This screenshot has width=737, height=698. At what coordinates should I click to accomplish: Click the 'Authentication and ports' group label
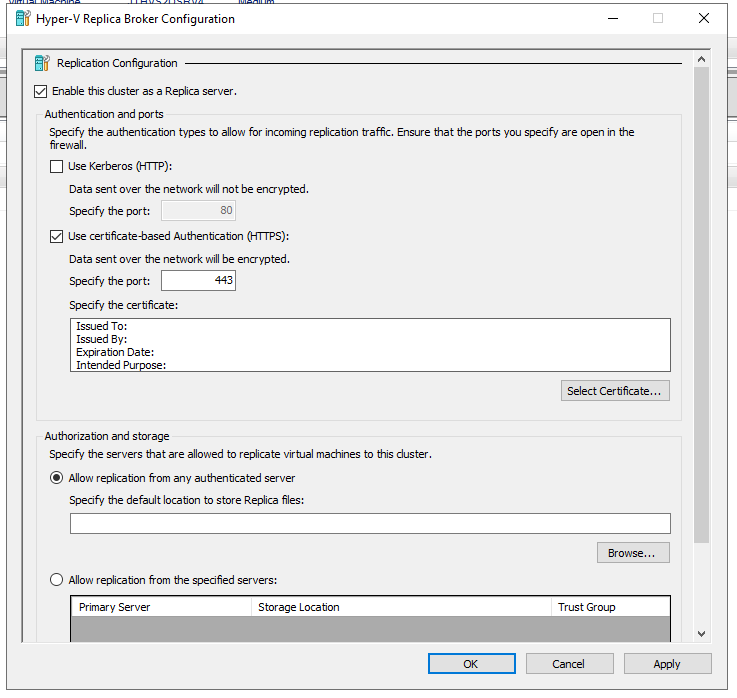coord(104,114)
